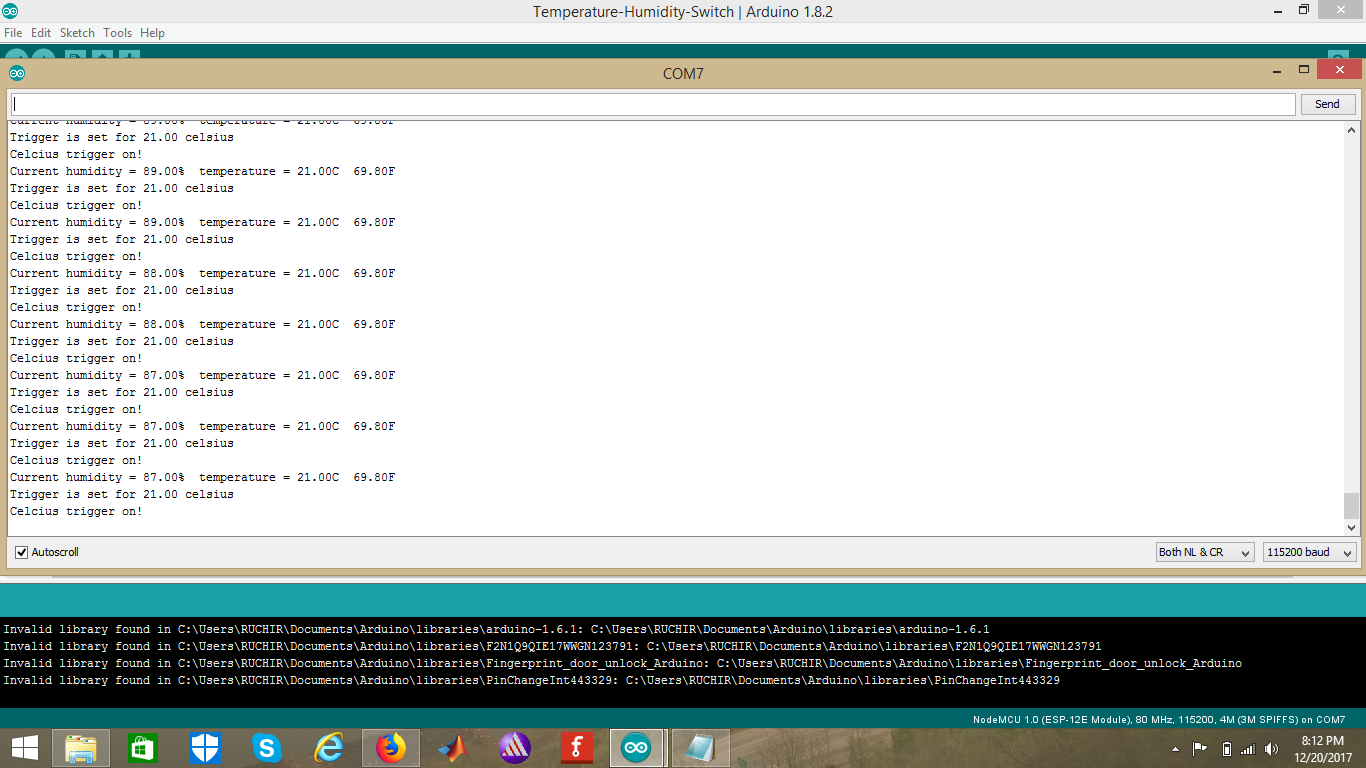This screenshot has width=1366, height=768.
Task: Click the serial output scrollbar down arrow
Action: tap(1352, 527)
